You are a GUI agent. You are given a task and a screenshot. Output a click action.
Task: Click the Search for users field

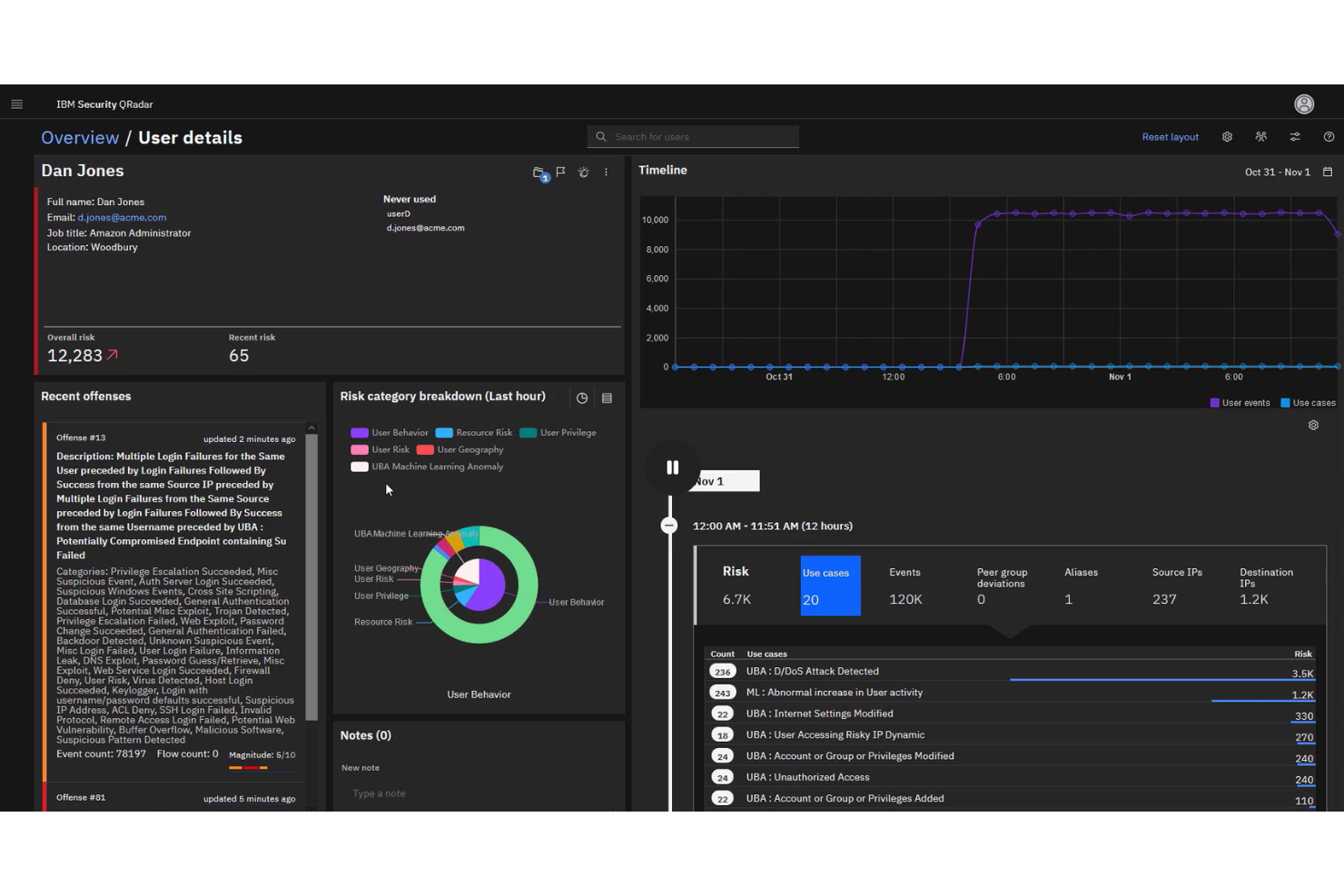click(693, 136)
